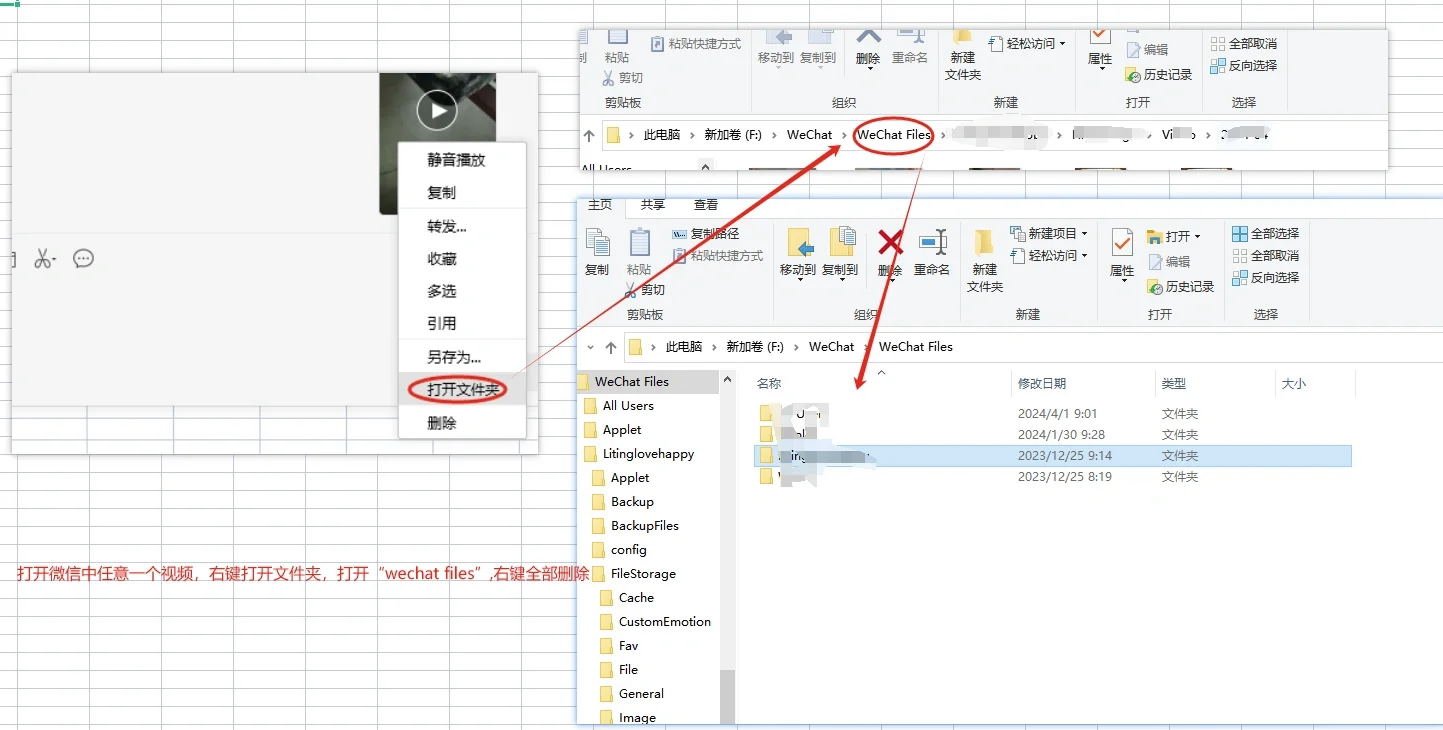Click 复制路径 in lower explorer ribbon

point(706,234)
